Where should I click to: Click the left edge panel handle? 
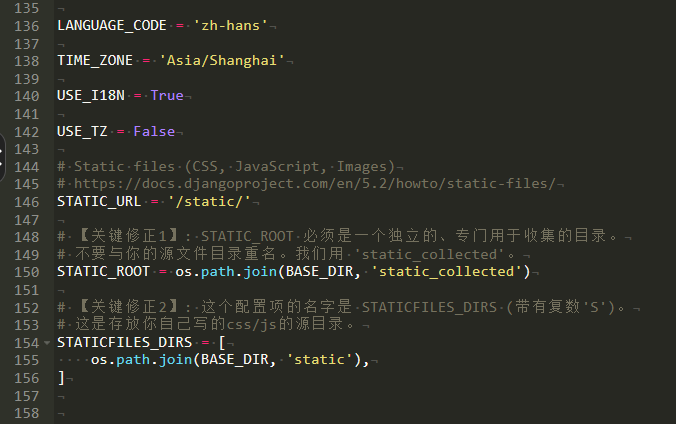[x=3, y=155]
